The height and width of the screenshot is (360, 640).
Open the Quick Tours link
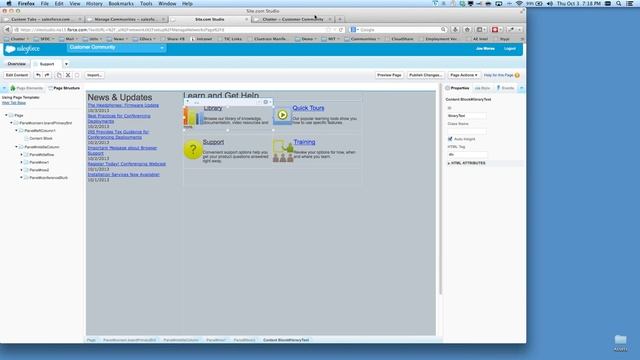coord(308,108)
